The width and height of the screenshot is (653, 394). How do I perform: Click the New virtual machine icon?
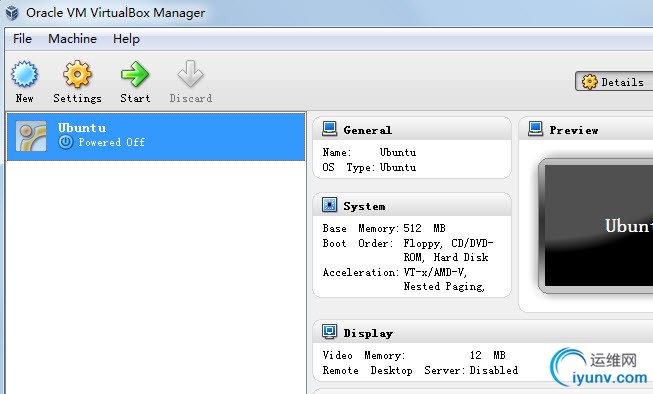[24, 74]
